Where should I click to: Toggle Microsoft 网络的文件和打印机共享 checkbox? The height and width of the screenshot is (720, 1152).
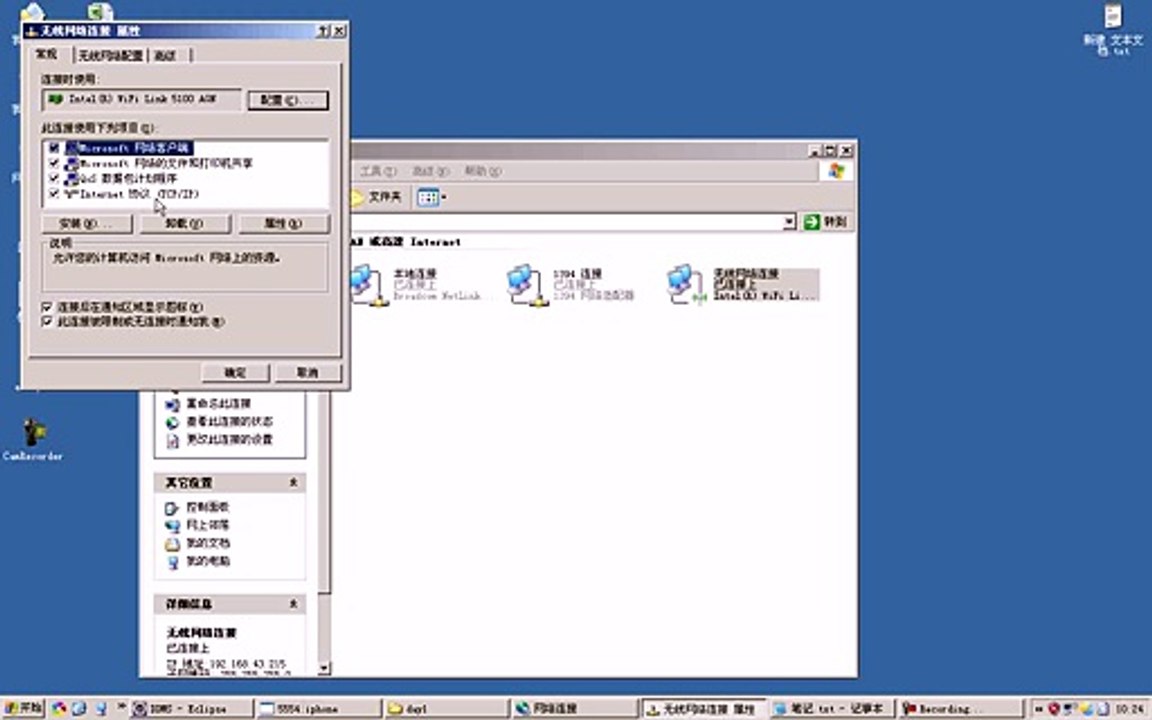point(54,163)
